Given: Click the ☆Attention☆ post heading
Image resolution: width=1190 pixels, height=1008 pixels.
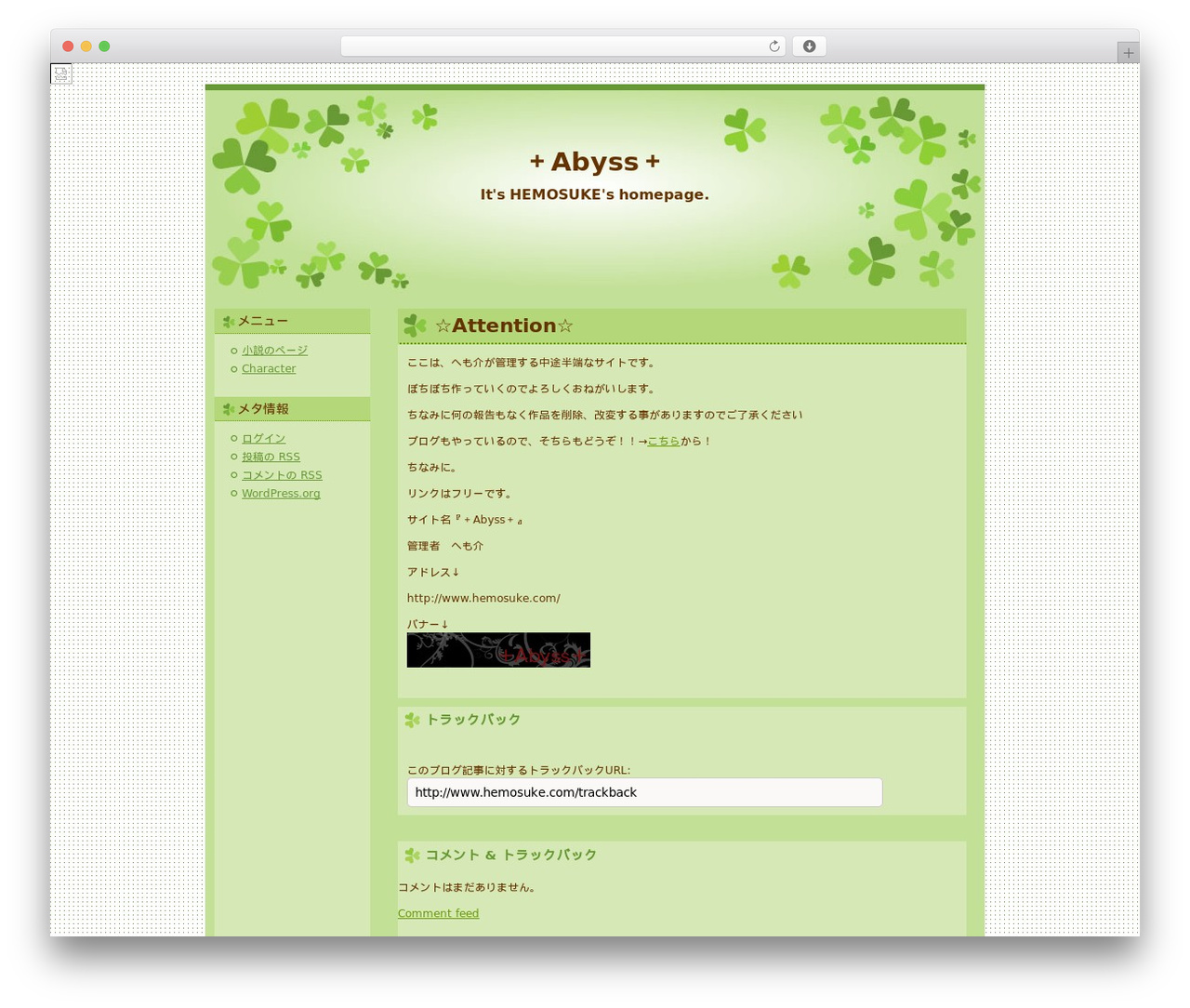Looking at the screenshot, I should point(504,325).
